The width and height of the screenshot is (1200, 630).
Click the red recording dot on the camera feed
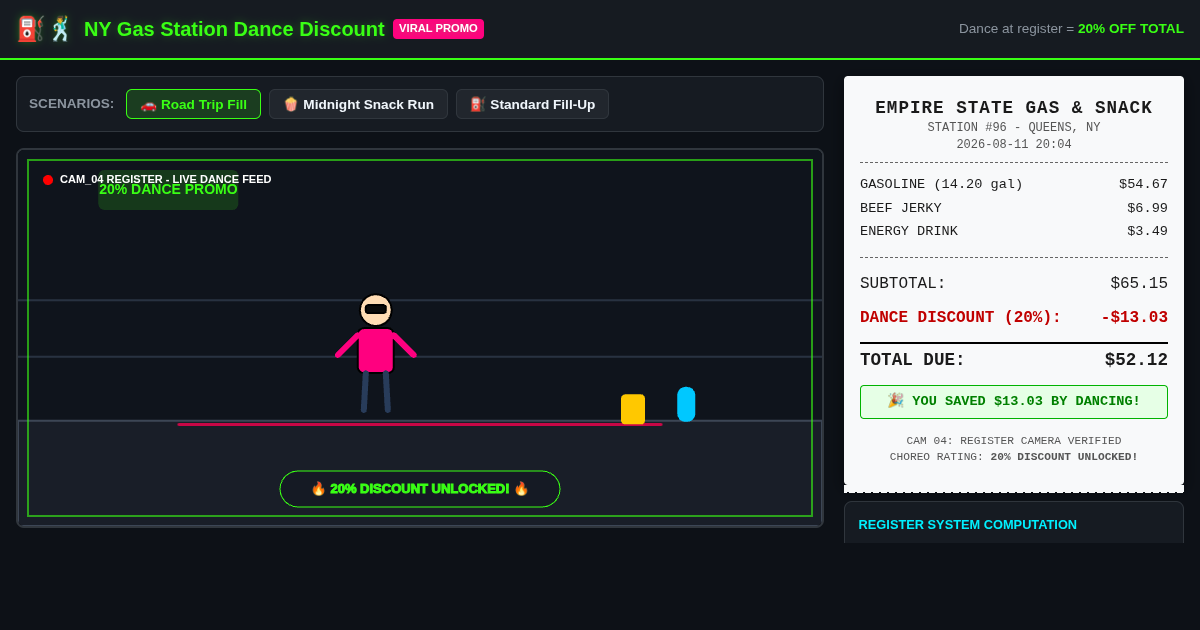pyautogui.click(x=48, y=180)
